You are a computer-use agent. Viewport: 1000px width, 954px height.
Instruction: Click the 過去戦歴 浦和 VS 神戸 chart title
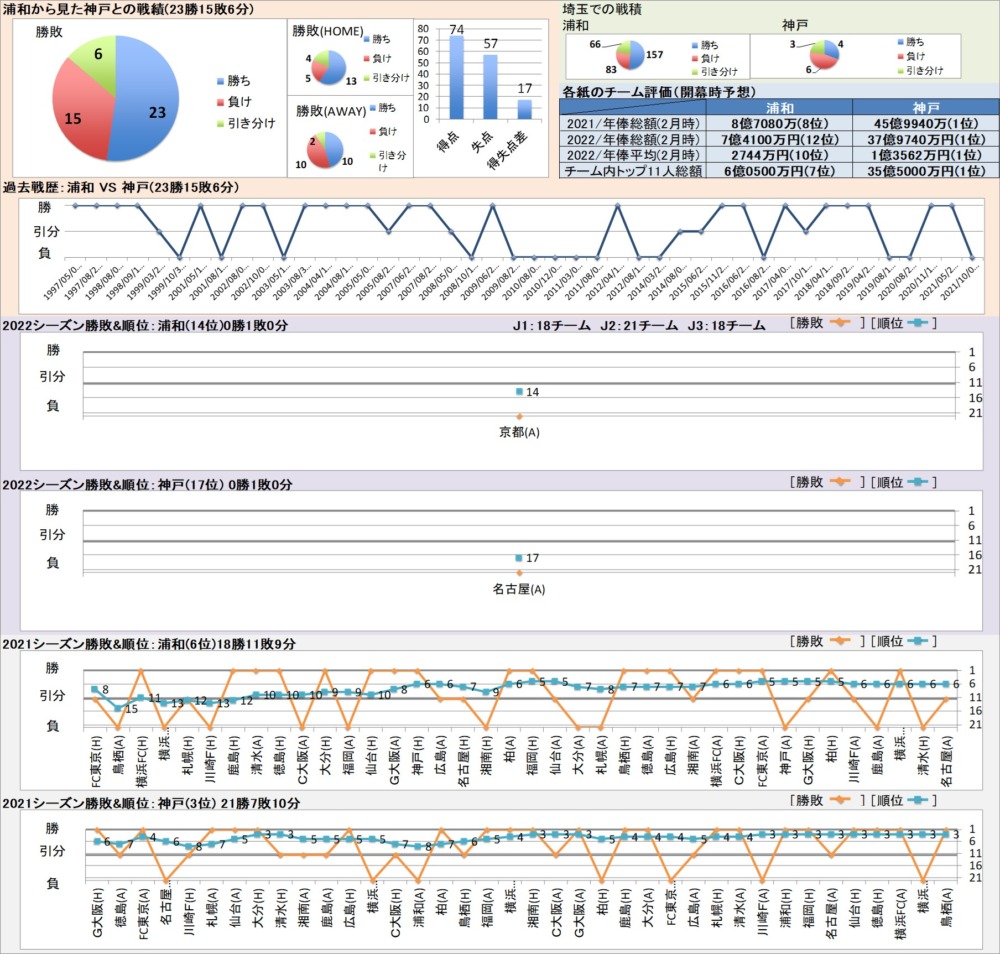click(x=121, y=188)
